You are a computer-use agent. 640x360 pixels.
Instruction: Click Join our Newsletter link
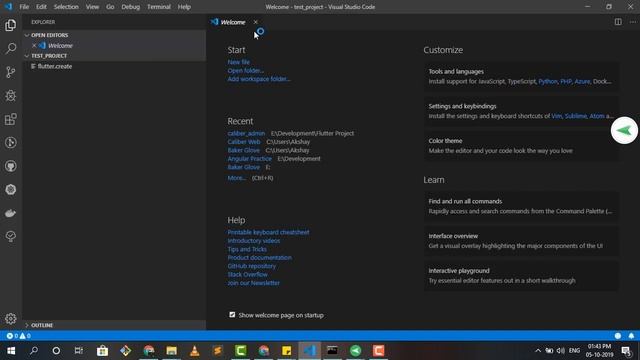click(x=253, y=282)
